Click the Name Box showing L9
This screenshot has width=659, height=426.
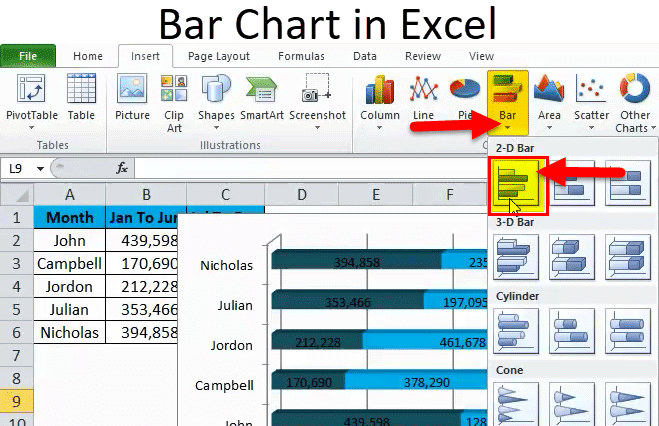click(17, 168)
